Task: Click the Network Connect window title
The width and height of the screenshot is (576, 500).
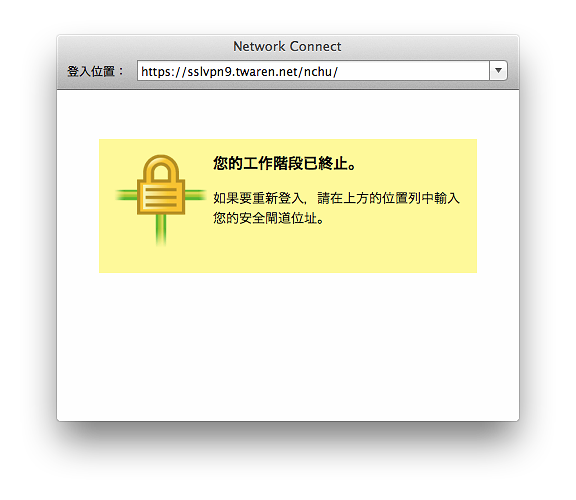Action: tap(287, 46)
